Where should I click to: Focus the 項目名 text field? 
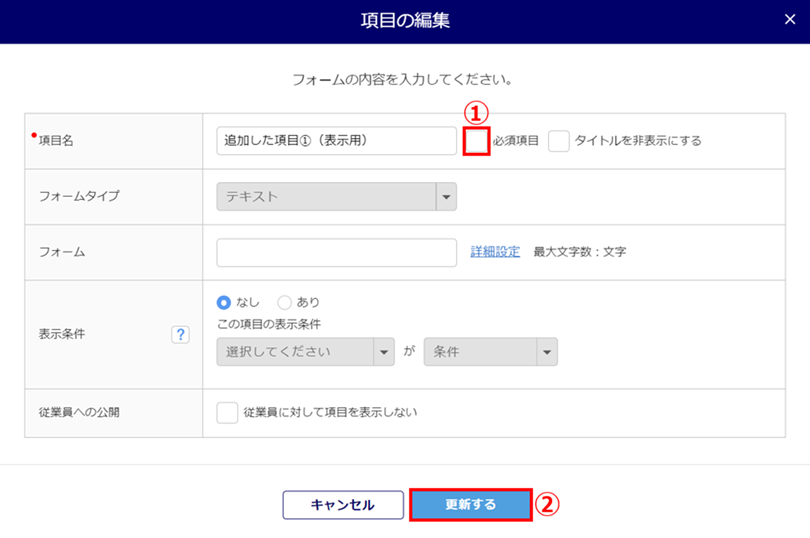[x=336, y=141]
